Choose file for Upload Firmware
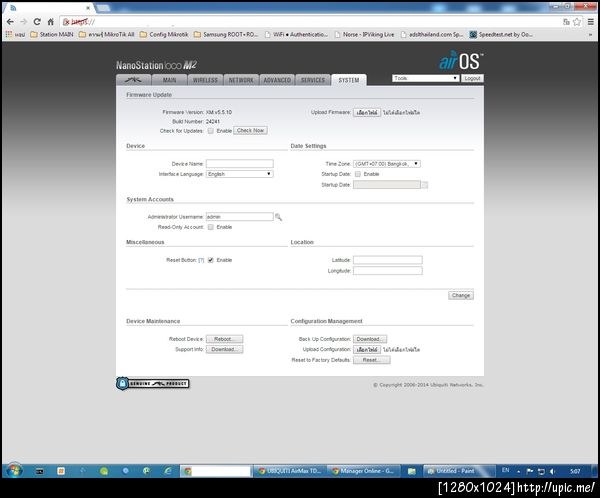Screen dimensions: 600x498 [367, 113]
